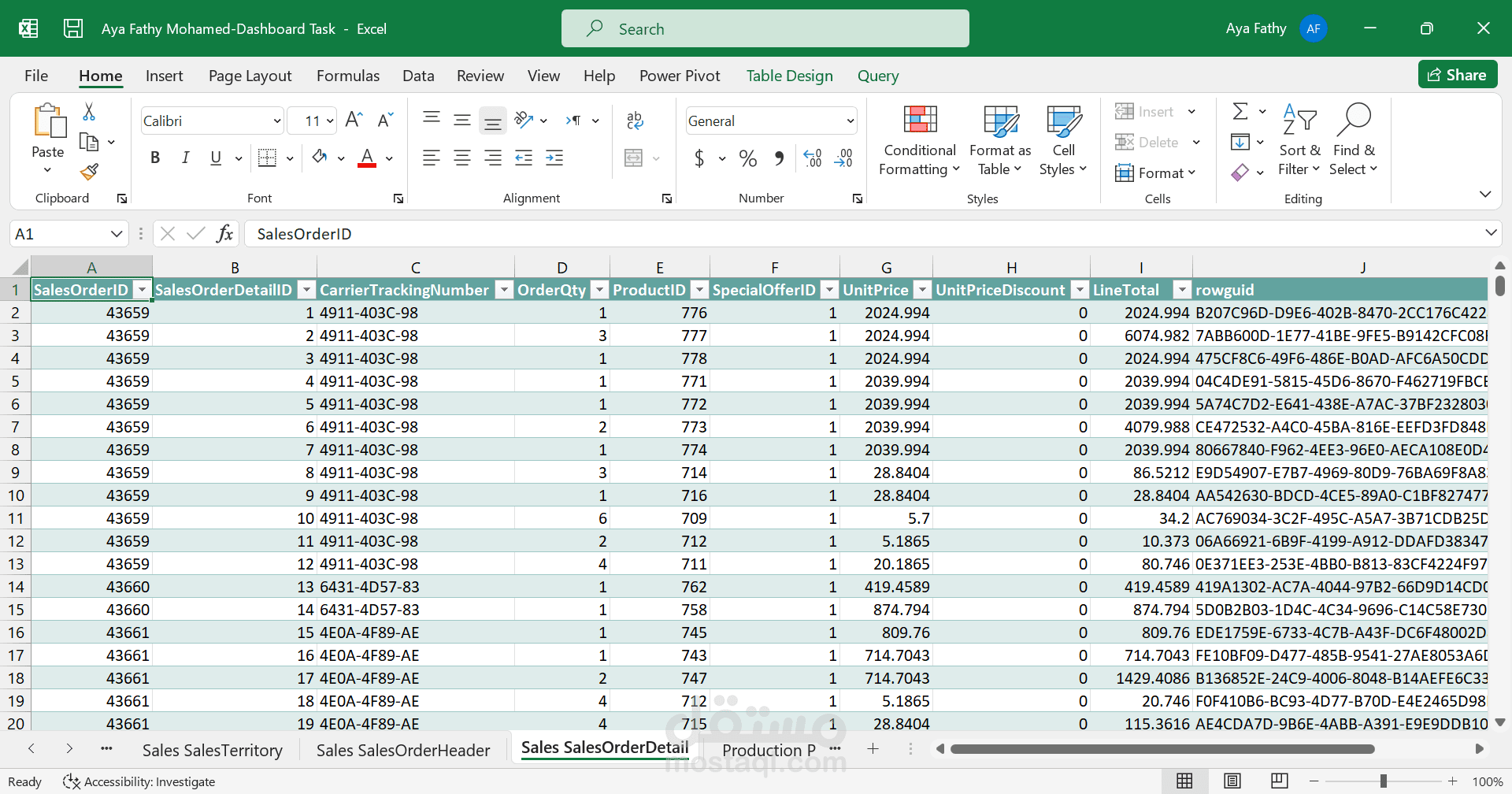Screen dimensions: 1512x794
Task: Toggle Bold formatting
Action: [x=155, y=158]
